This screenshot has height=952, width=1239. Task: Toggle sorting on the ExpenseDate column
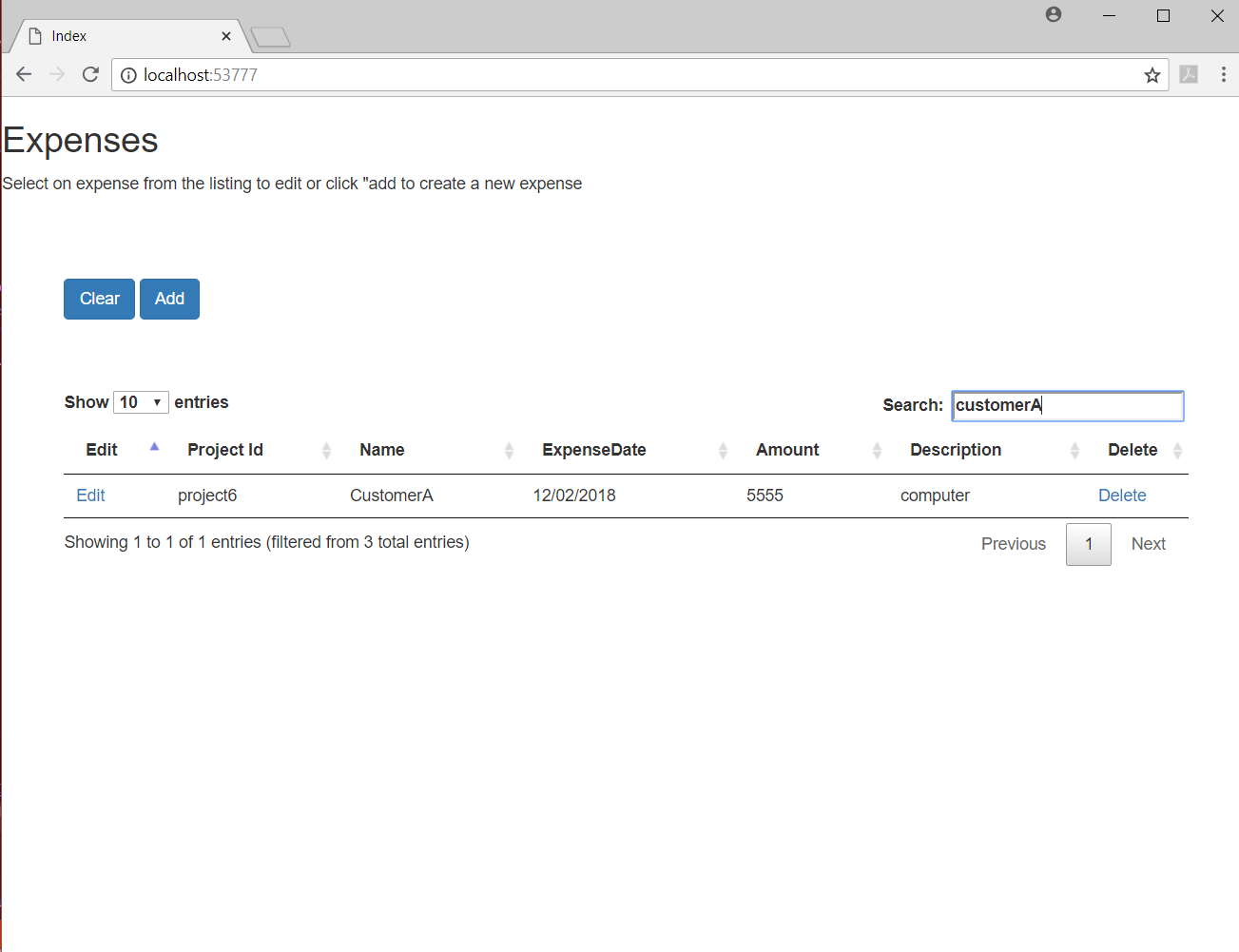(x=724, y=450)
